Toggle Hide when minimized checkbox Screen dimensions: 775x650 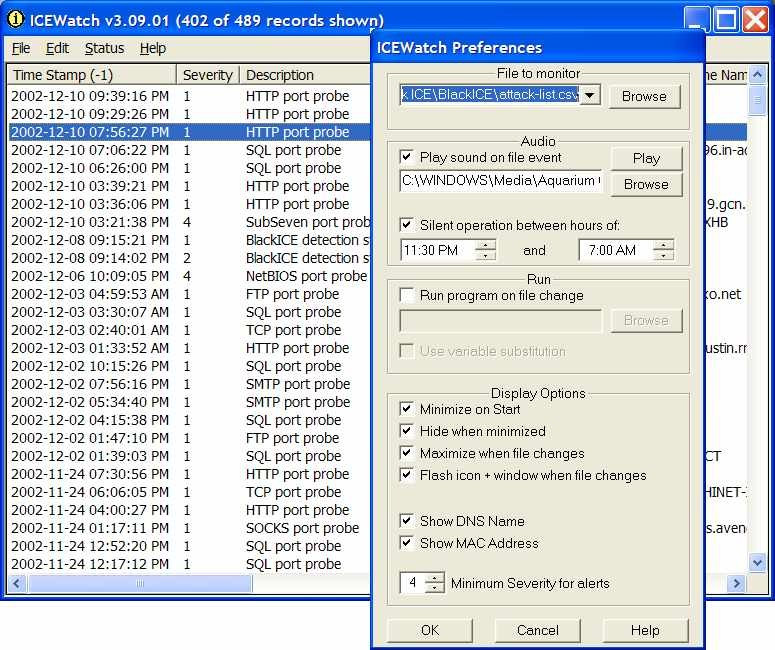[406, 431]
